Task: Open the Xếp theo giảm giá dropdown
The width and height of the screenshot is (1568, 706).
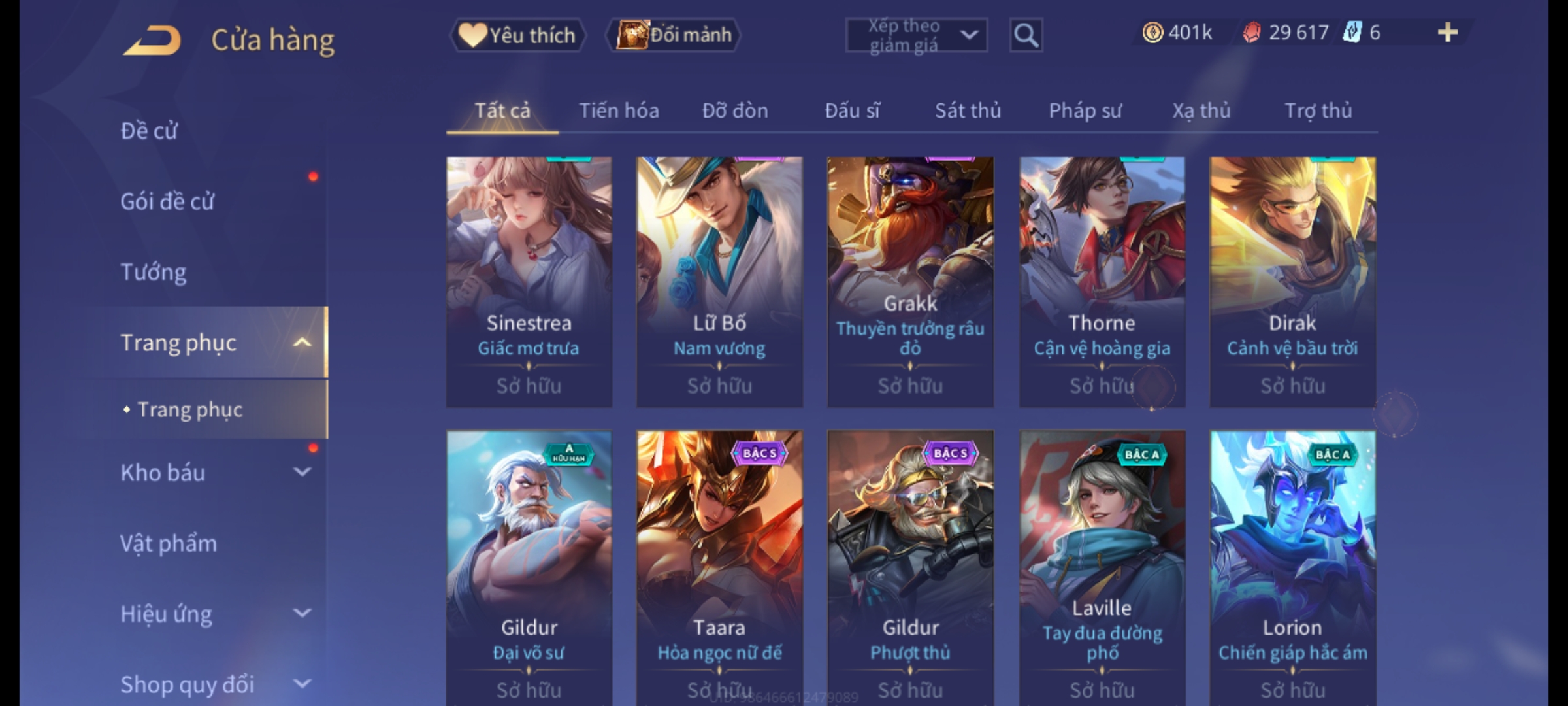Action: (x=917, y=35)
